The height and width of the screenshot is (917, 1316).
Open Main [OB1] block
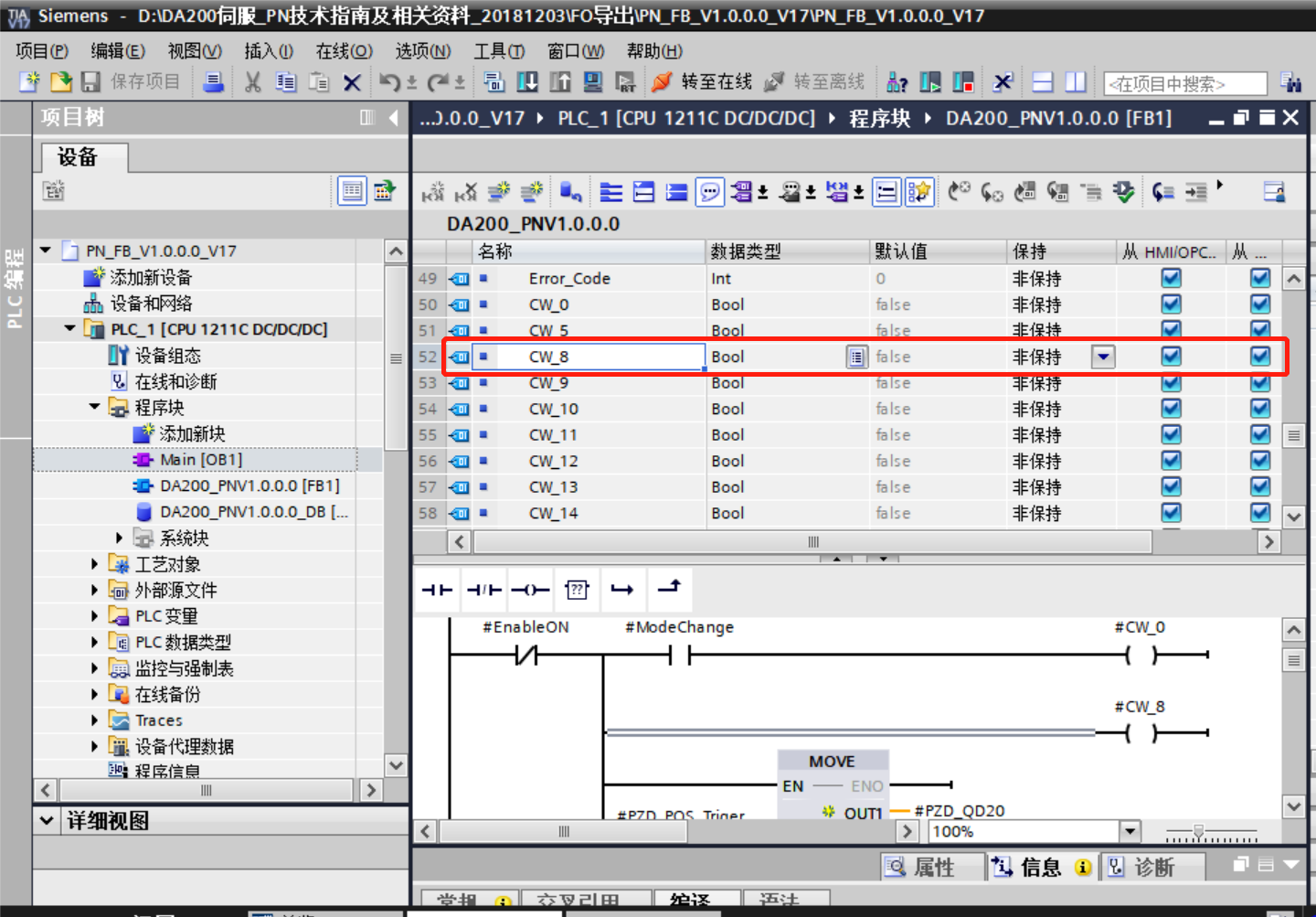tap(201, 460)
